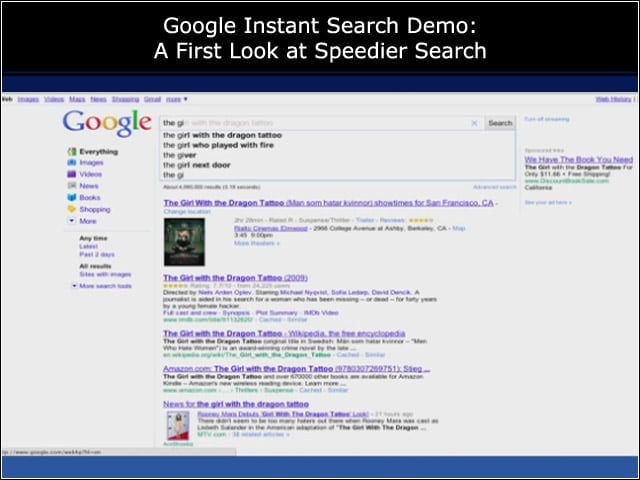This screenshot has width=640, height=480.
Task: Click the Trailer link under showtimes
Action: (364, 220)
